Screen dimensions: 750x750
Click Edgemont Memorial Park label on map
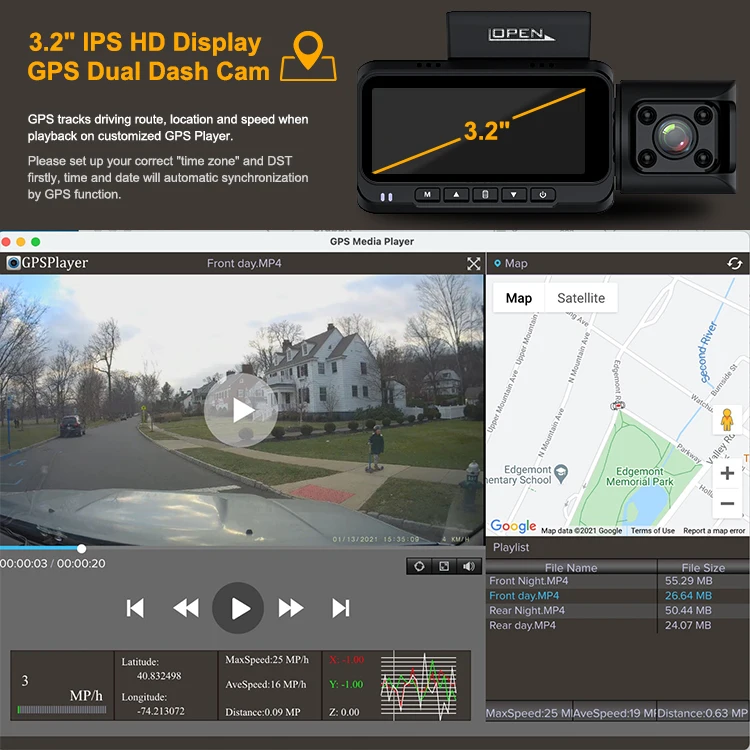pos(640,476)
